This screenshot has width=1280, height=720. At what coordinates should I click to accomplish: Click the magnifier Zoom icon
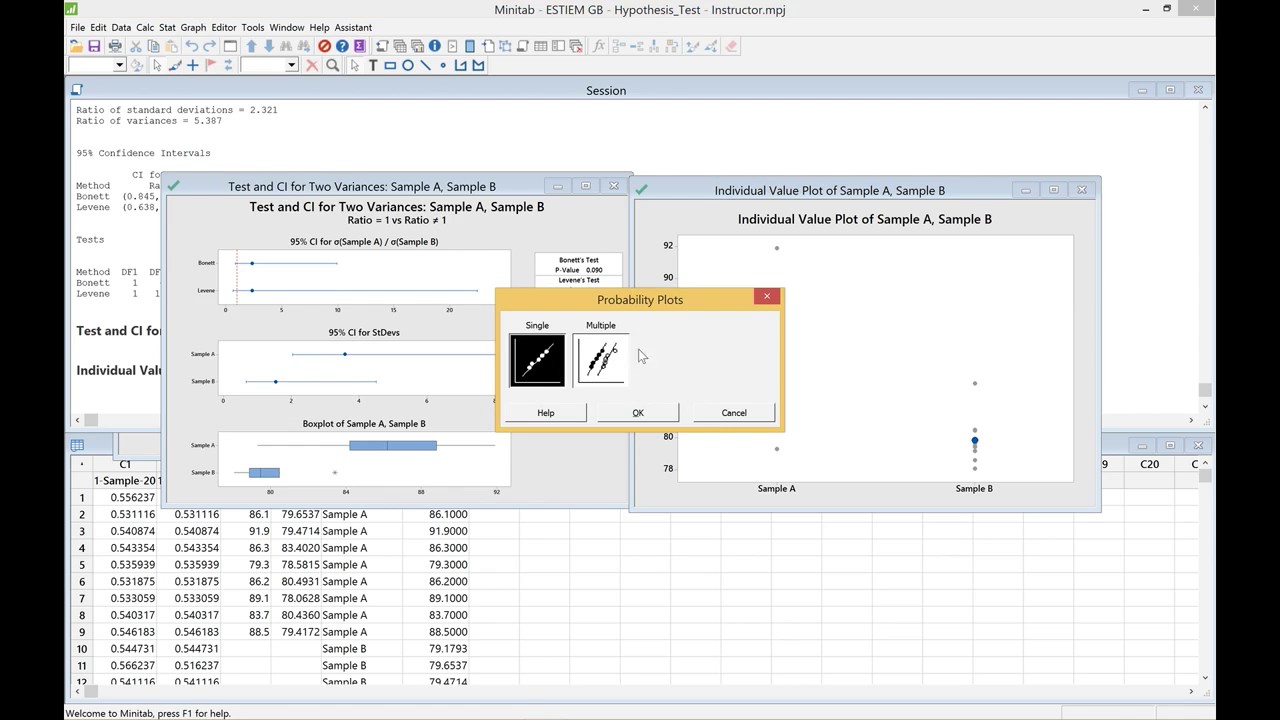[x=332, y=65]
